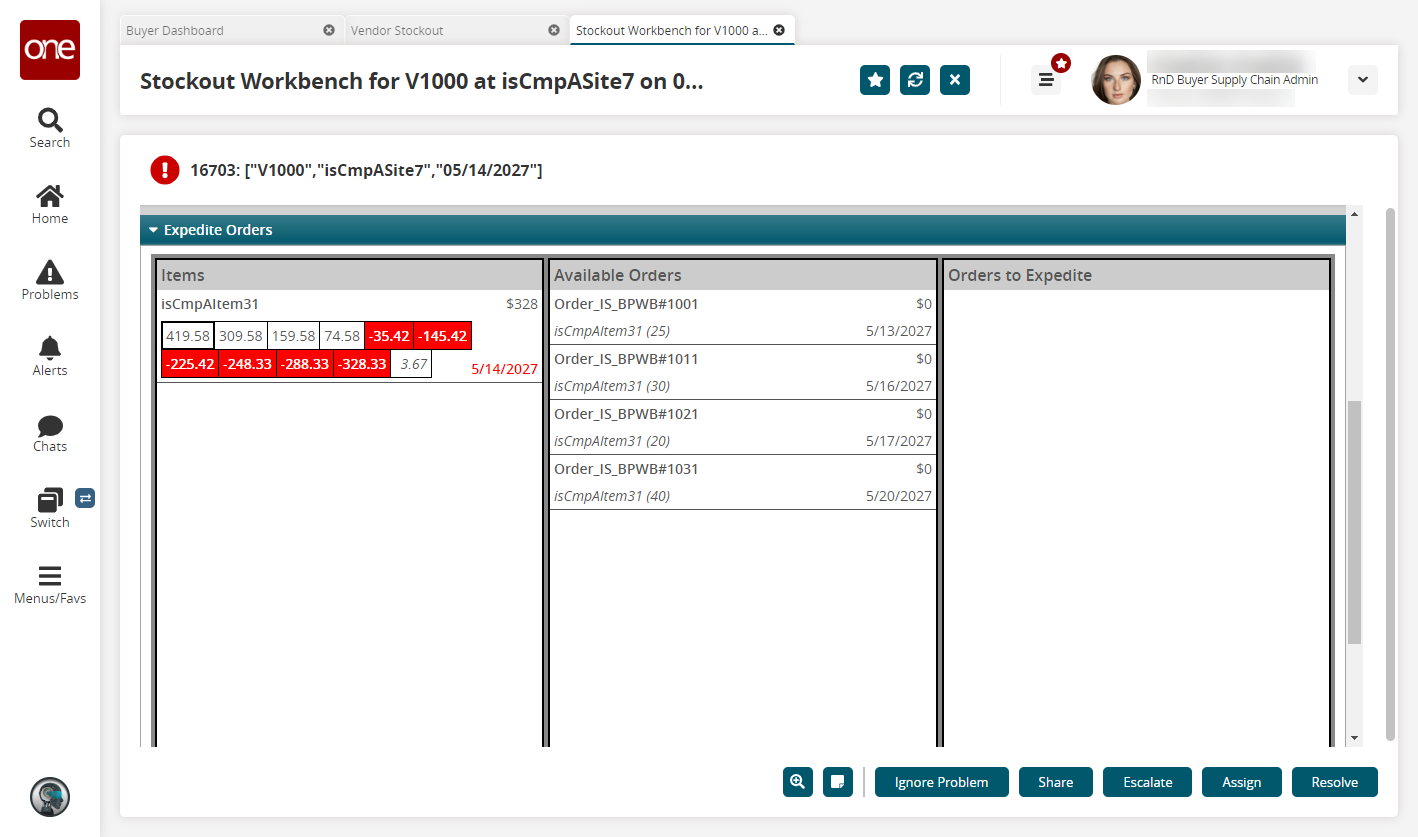Click the blue swap badge beside Switch
Screen dimensions: 1418x837
click(85, 497)
